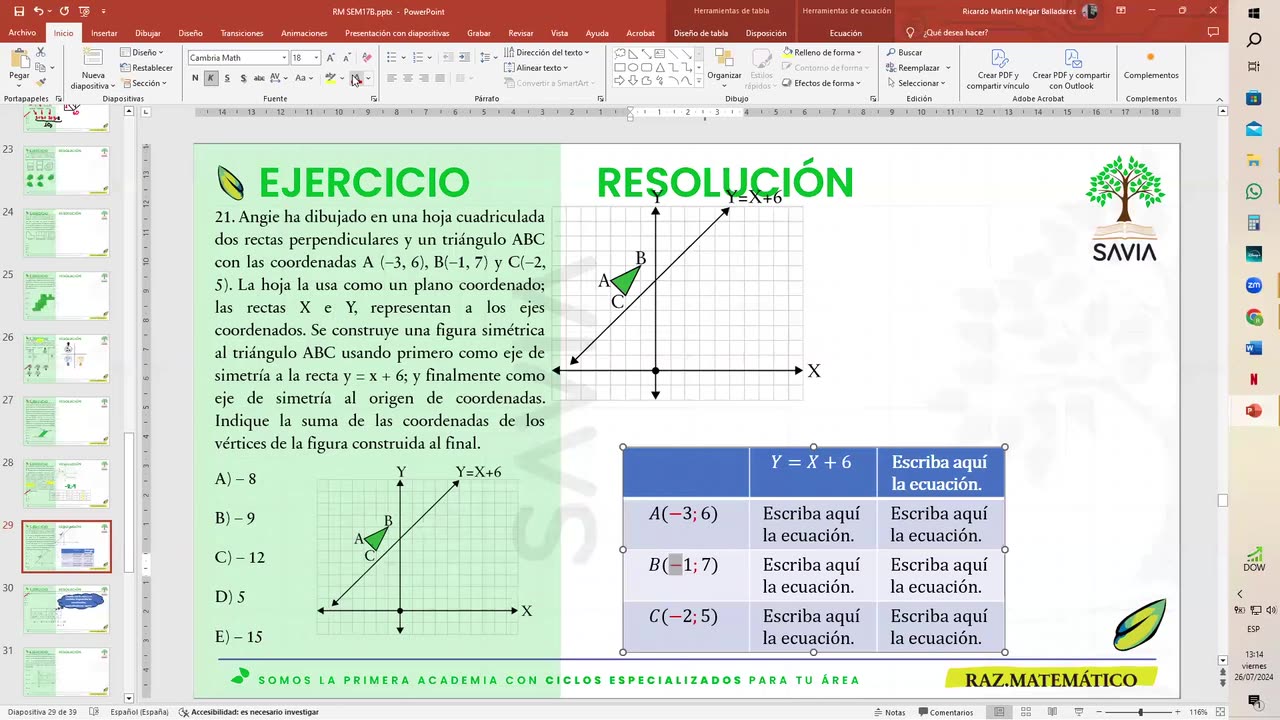Open Zoom from the Windows taskbar

pos(1254,285)
